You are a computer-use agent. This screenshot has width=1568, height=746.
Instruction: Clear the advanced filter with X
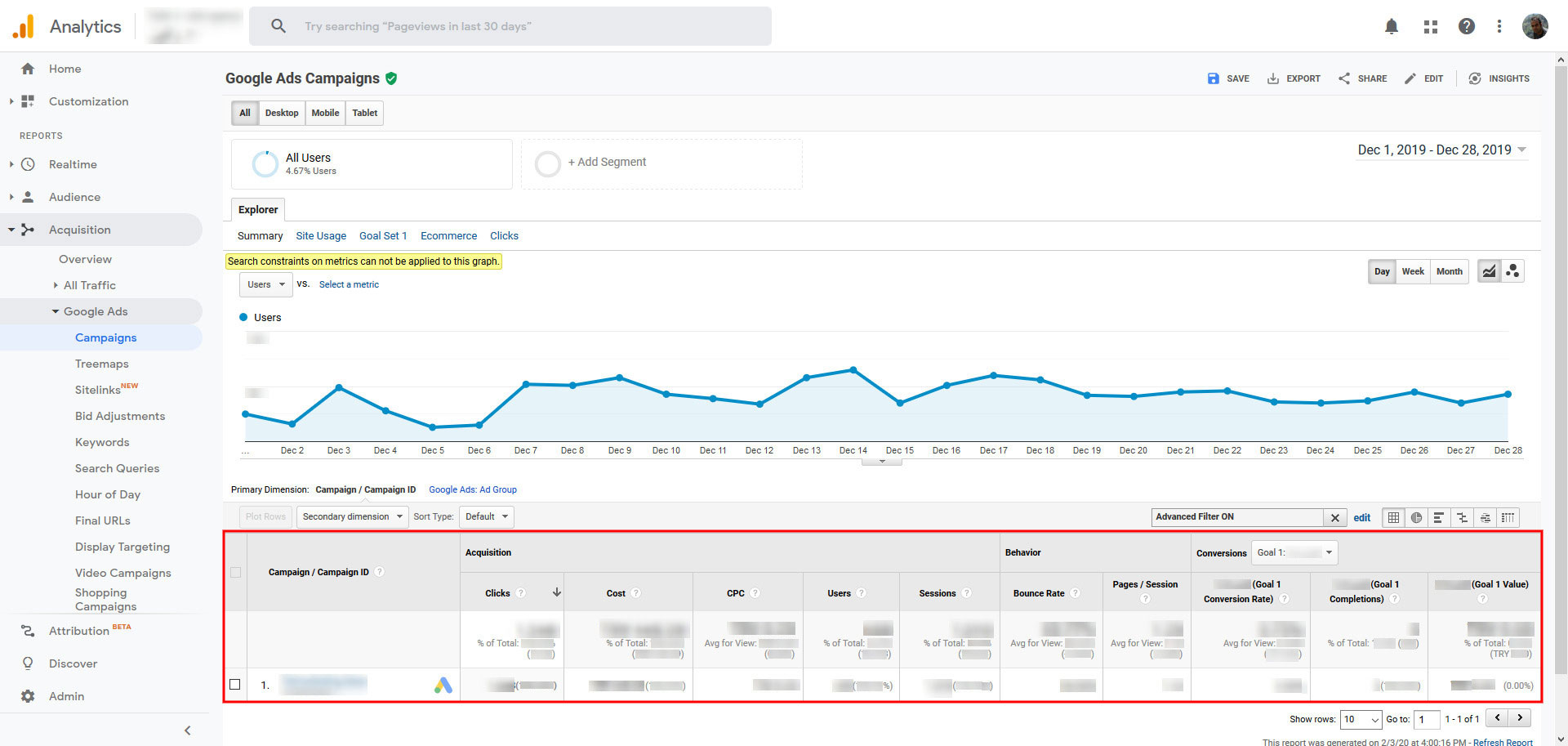pyautogui.click(x=1334, y=517)
